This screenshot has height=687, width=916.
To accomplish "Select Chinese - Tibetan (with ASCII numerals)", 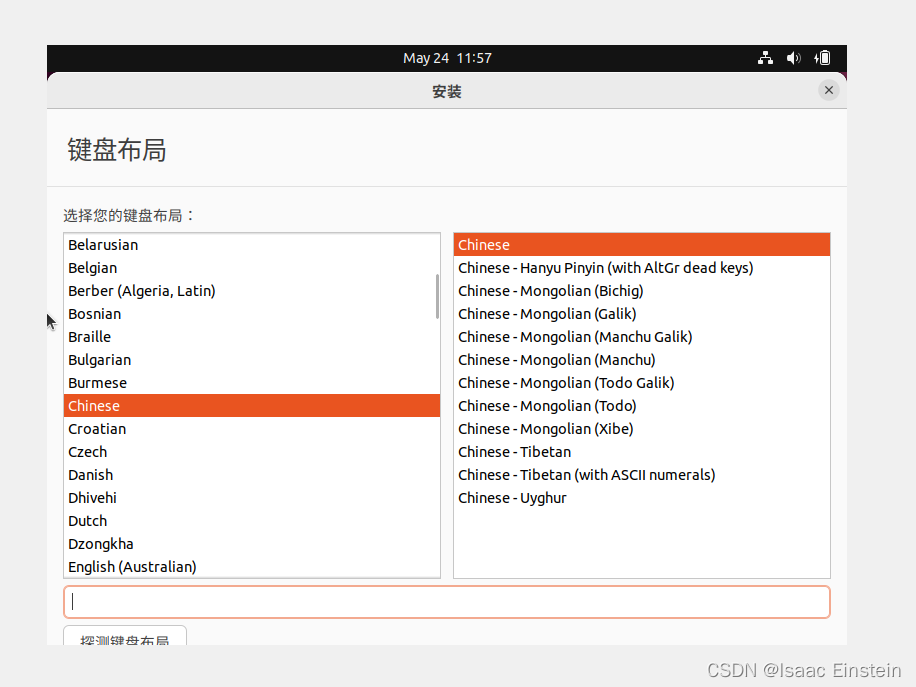I will pos(641,475).
